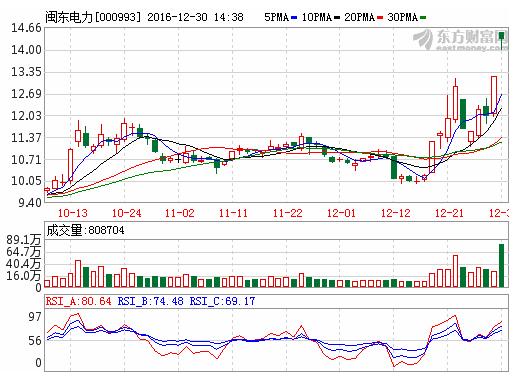Click the large green candlestick near 12-12
518x383 pixels.
point(394,167)
